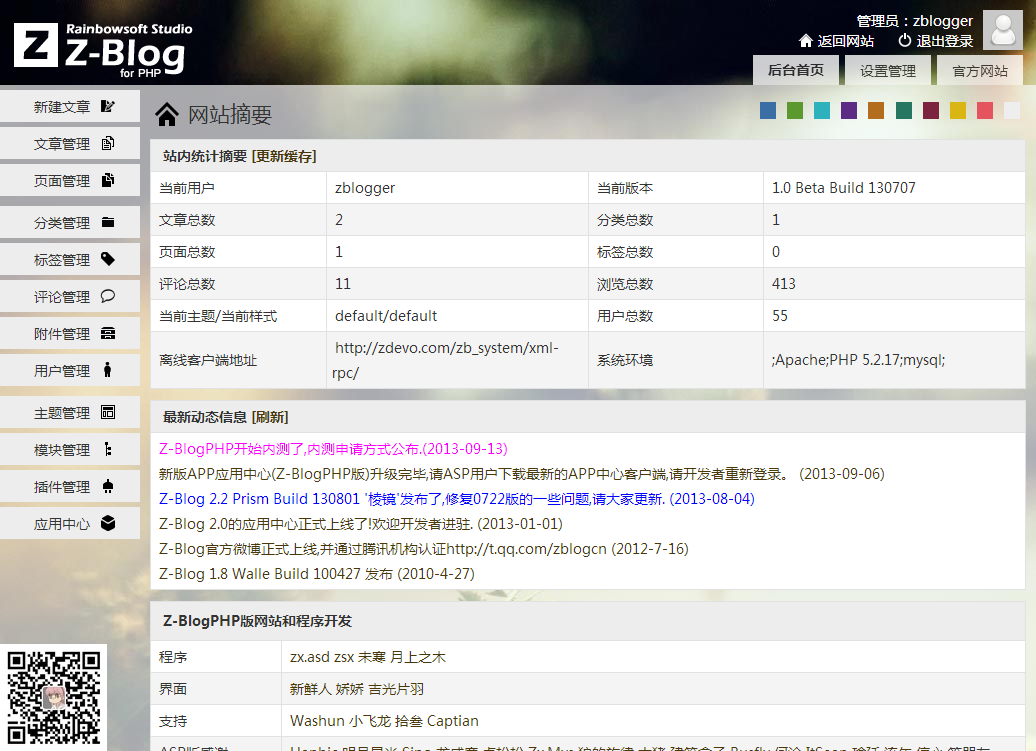
Task: Select the plug icon next to 插件管理
Action: (x=110, y=486)
